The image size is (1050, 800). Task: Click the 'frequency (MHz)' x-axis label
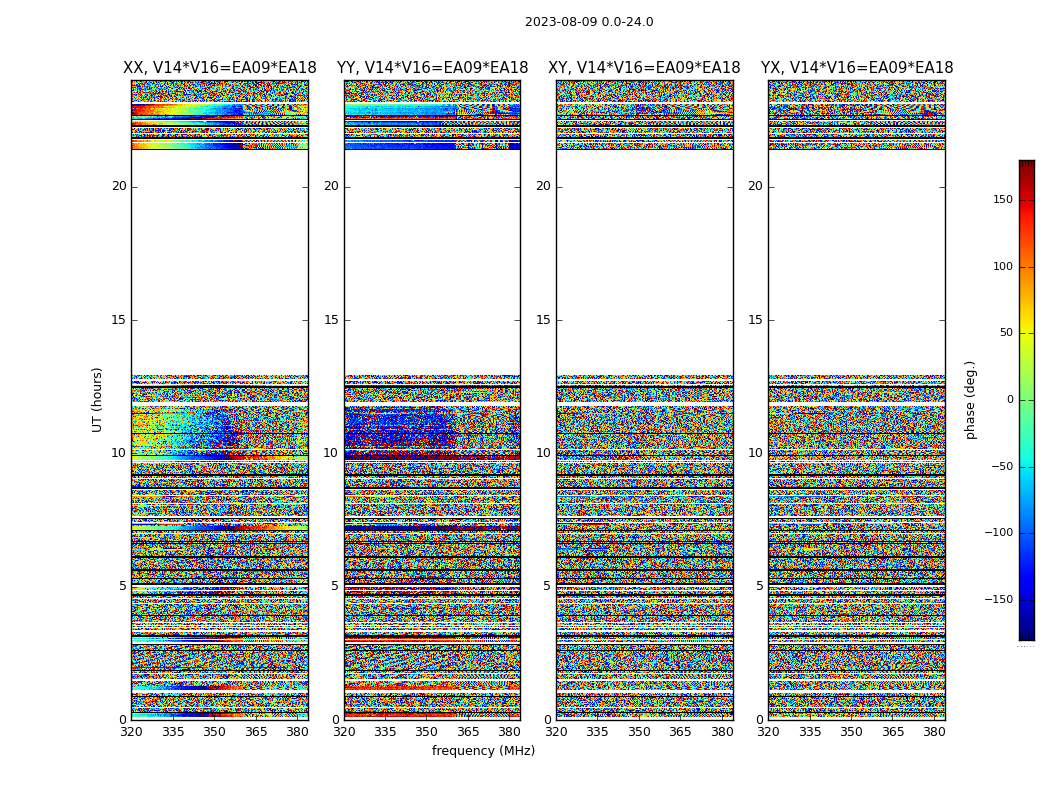coord(483,751)
